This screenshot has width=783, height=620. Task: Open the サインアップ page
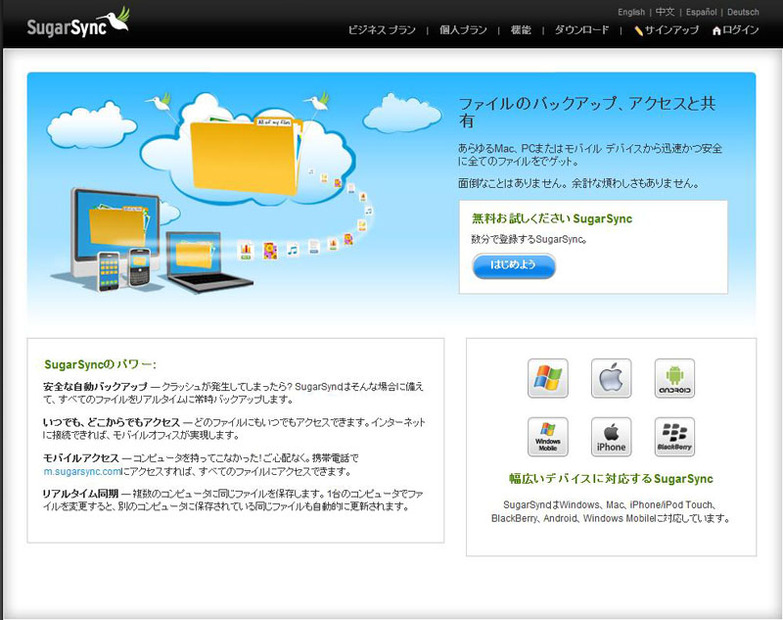[672, 30]
